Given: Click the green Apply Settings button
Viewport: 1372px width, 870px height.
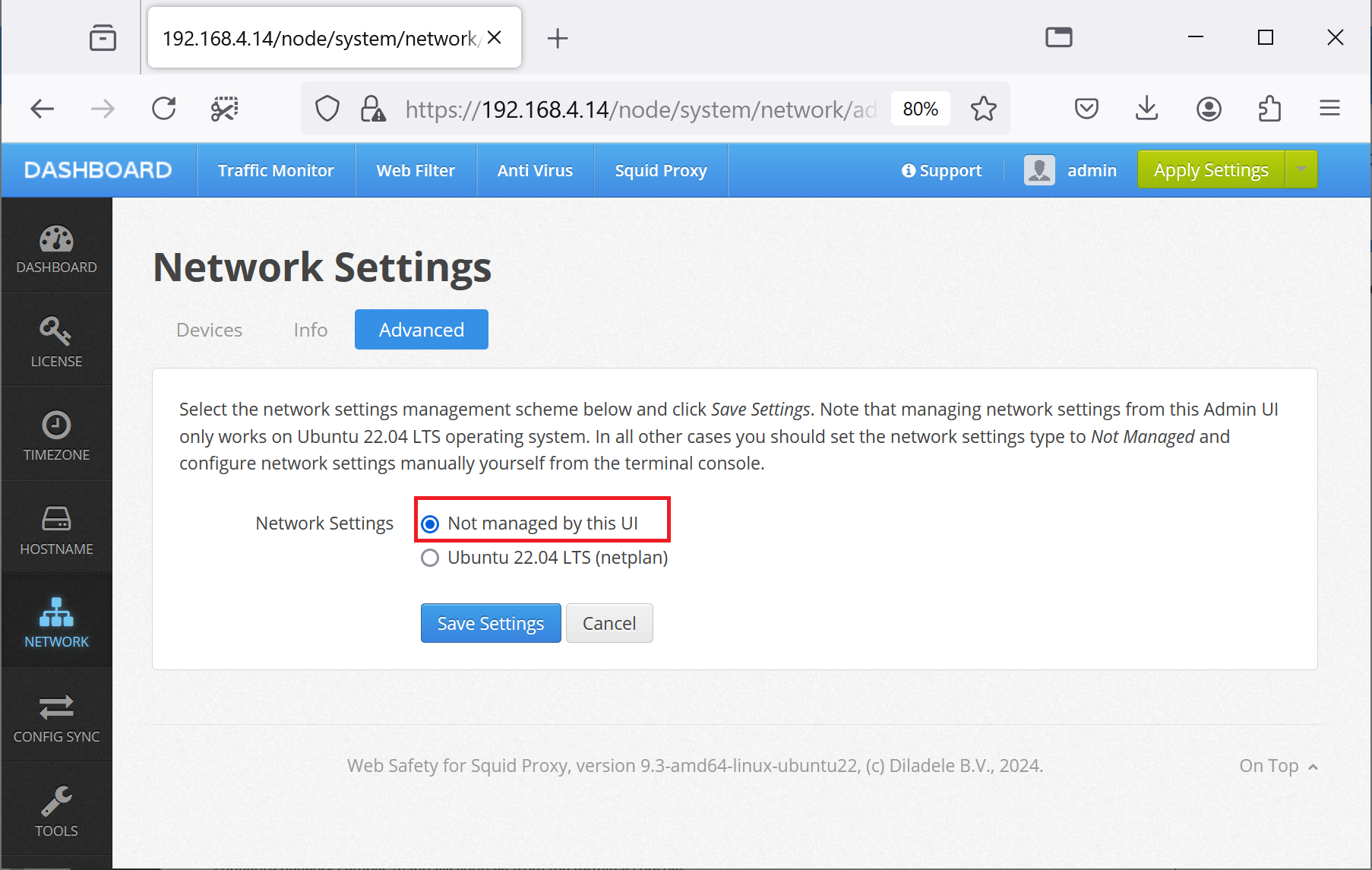Looking at the screenshot, I should click(x=1211, y=169).
